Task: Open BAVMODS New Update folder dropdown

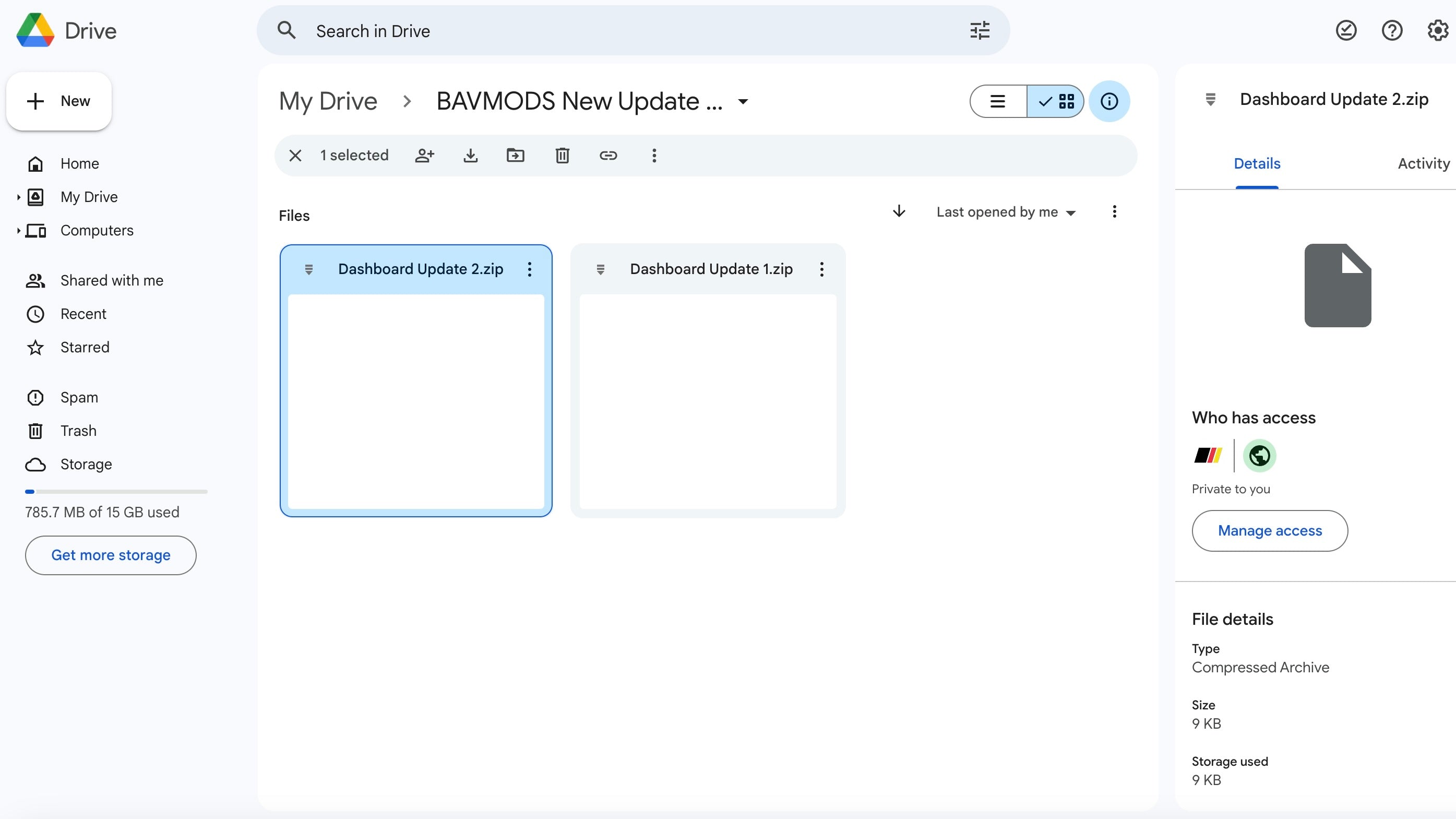Action: tap(743, 102)
